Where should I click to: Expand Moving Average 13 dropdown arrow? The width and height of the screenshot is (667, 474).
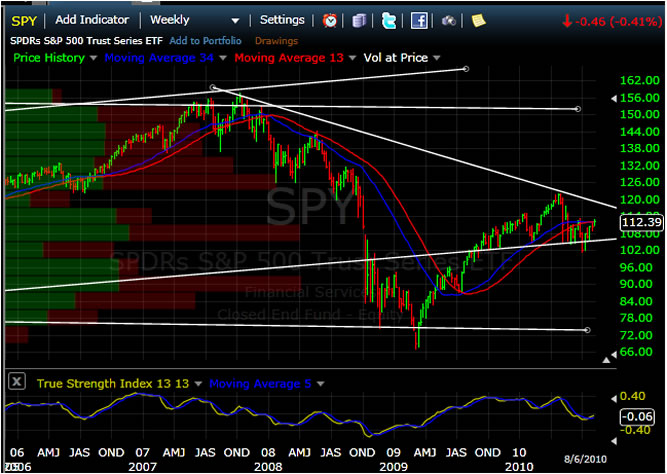point(353,58)
